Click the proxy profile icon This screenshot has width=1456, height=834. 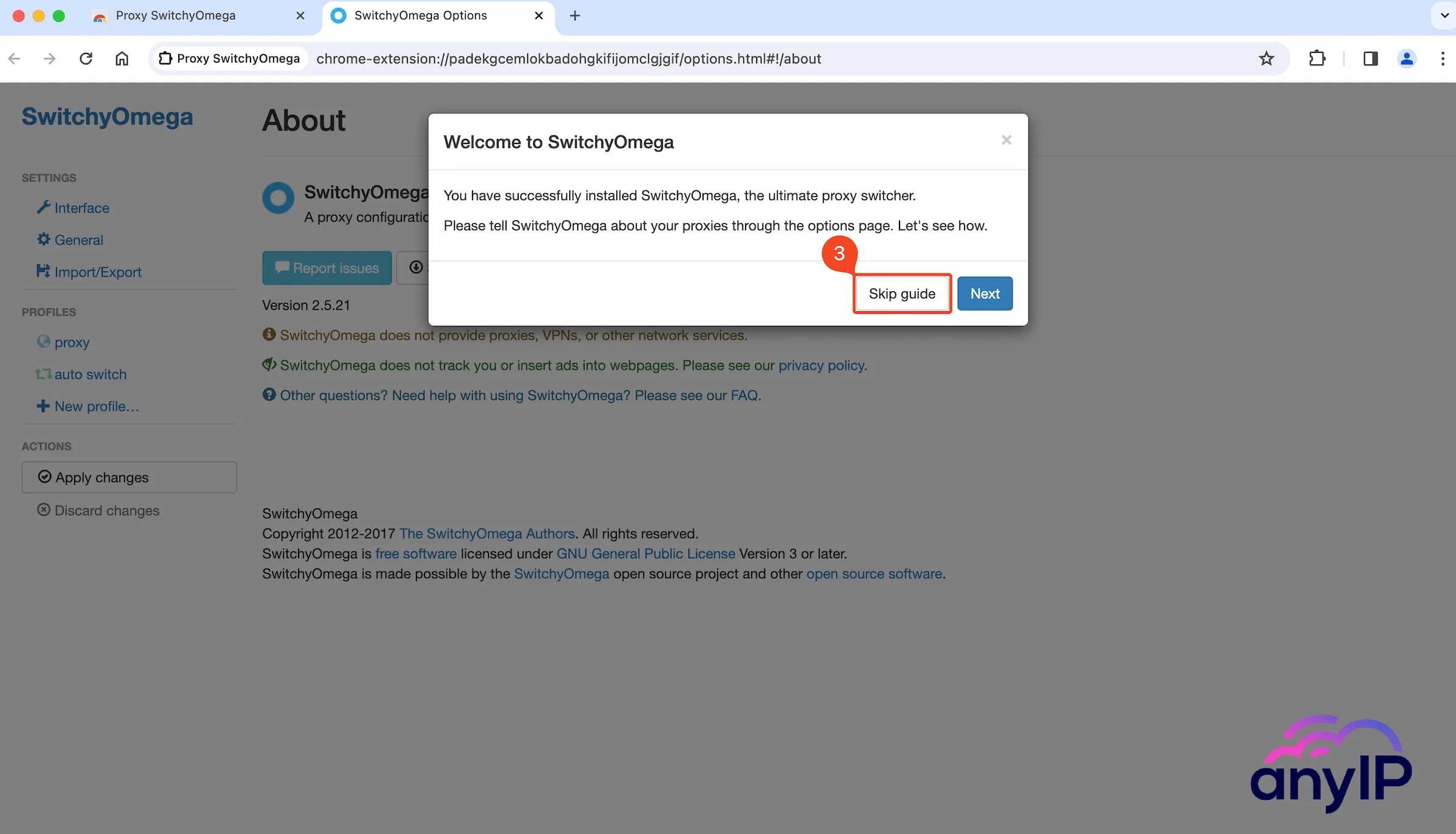click(43, 341)
